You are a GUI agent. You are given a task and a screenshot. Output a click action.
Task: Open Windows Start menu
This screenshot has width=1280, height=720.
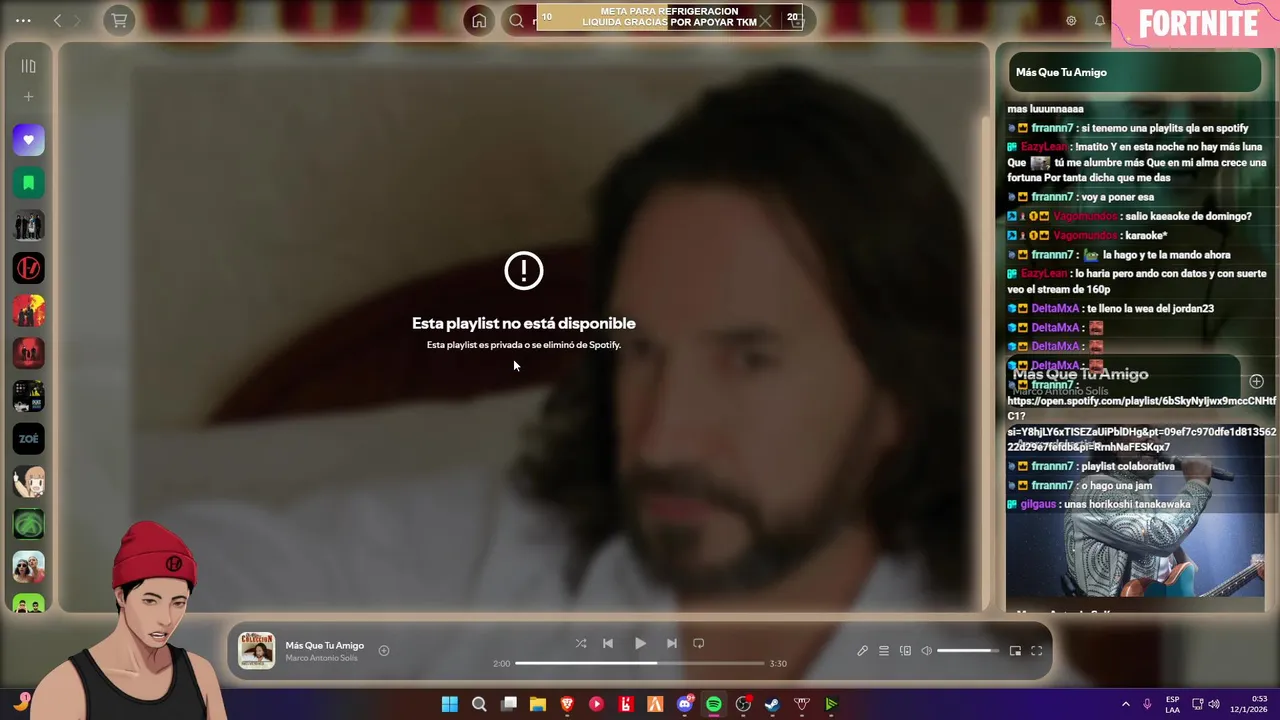pos(450,704)
